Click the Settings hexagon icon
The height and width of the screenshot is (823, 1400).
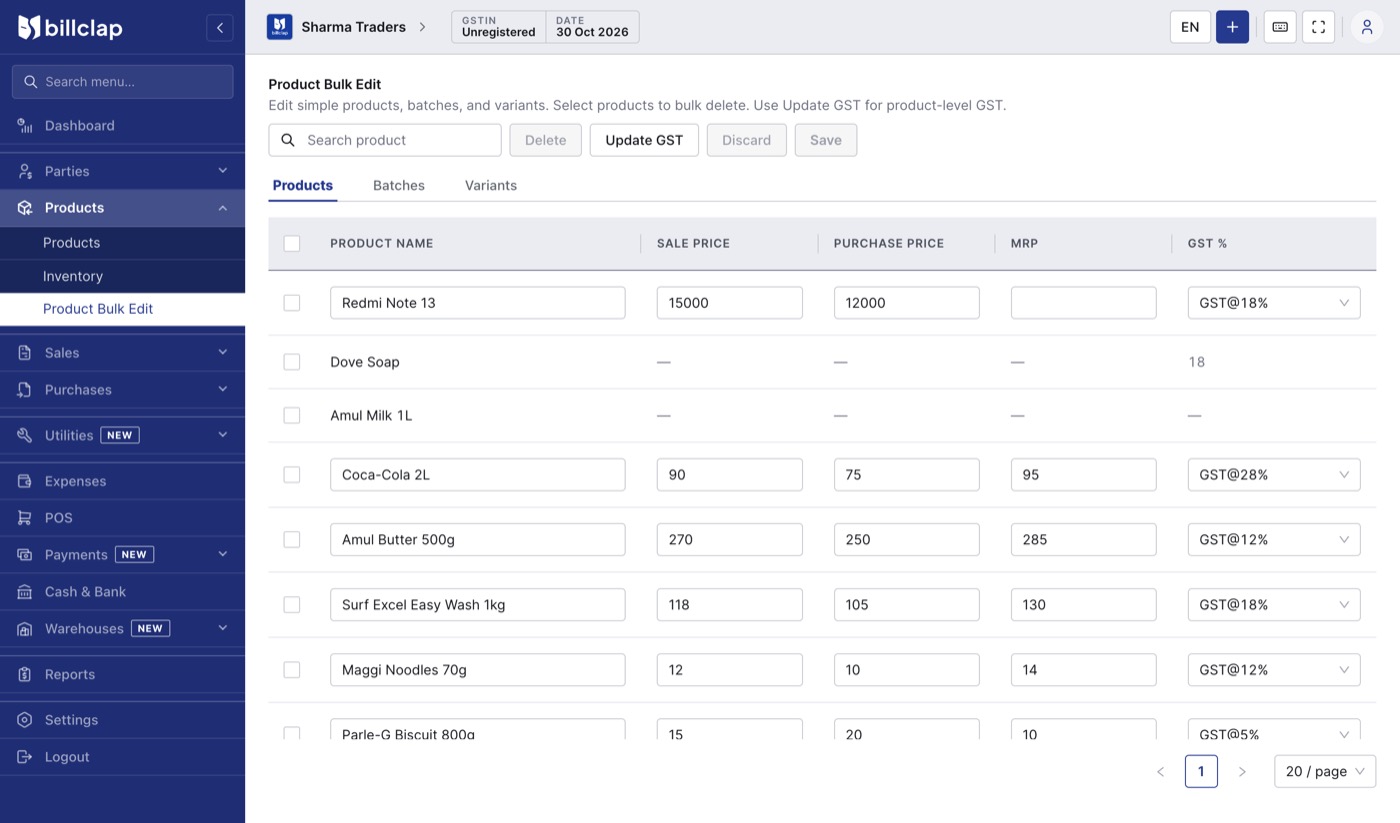pos(25,720)
